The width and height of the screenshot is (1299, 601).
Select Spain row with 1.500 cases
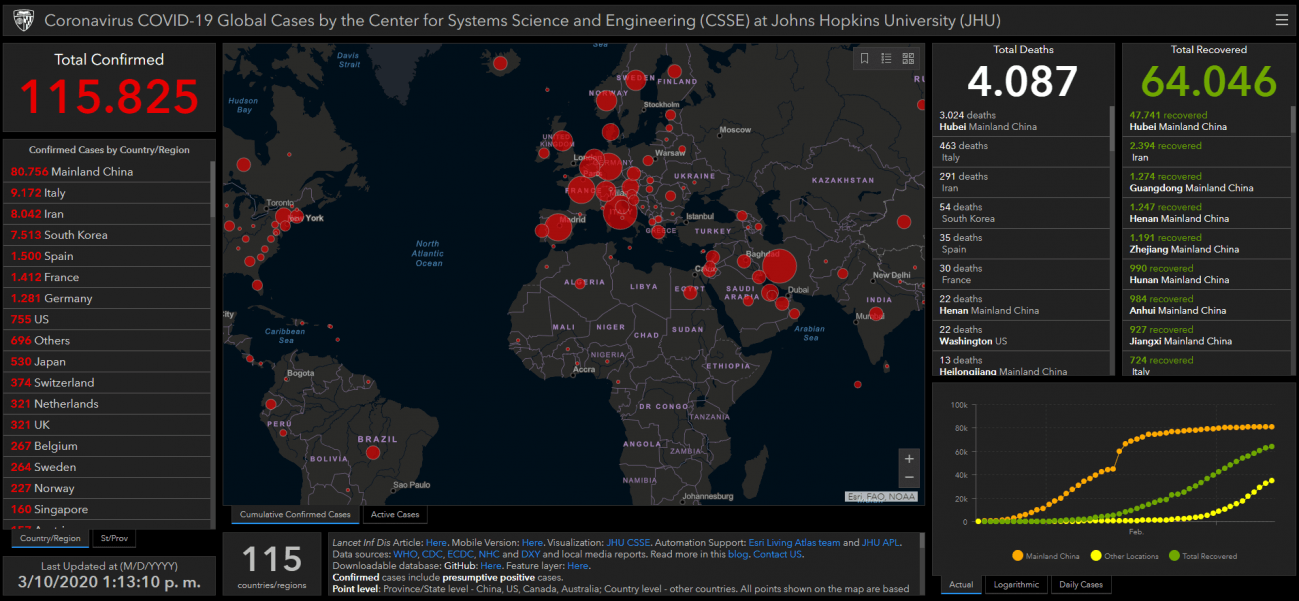pyautogui.click(x=107, y=256)
